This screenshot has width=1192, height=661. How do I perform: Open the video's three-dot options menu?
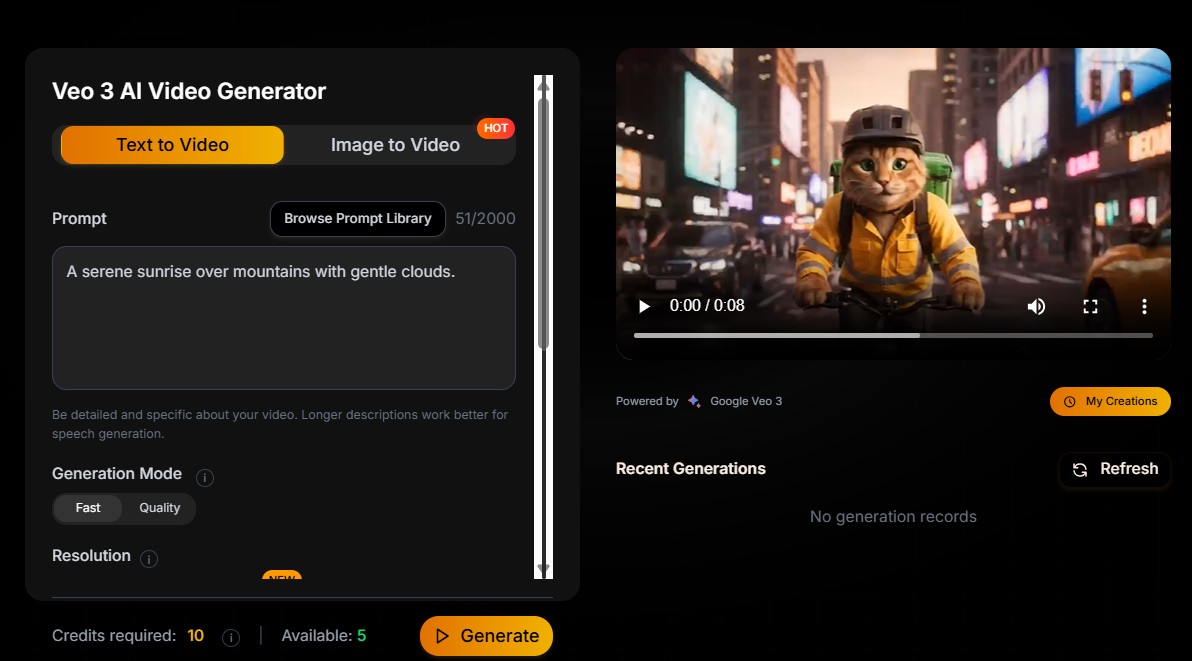click(1144, 306)
